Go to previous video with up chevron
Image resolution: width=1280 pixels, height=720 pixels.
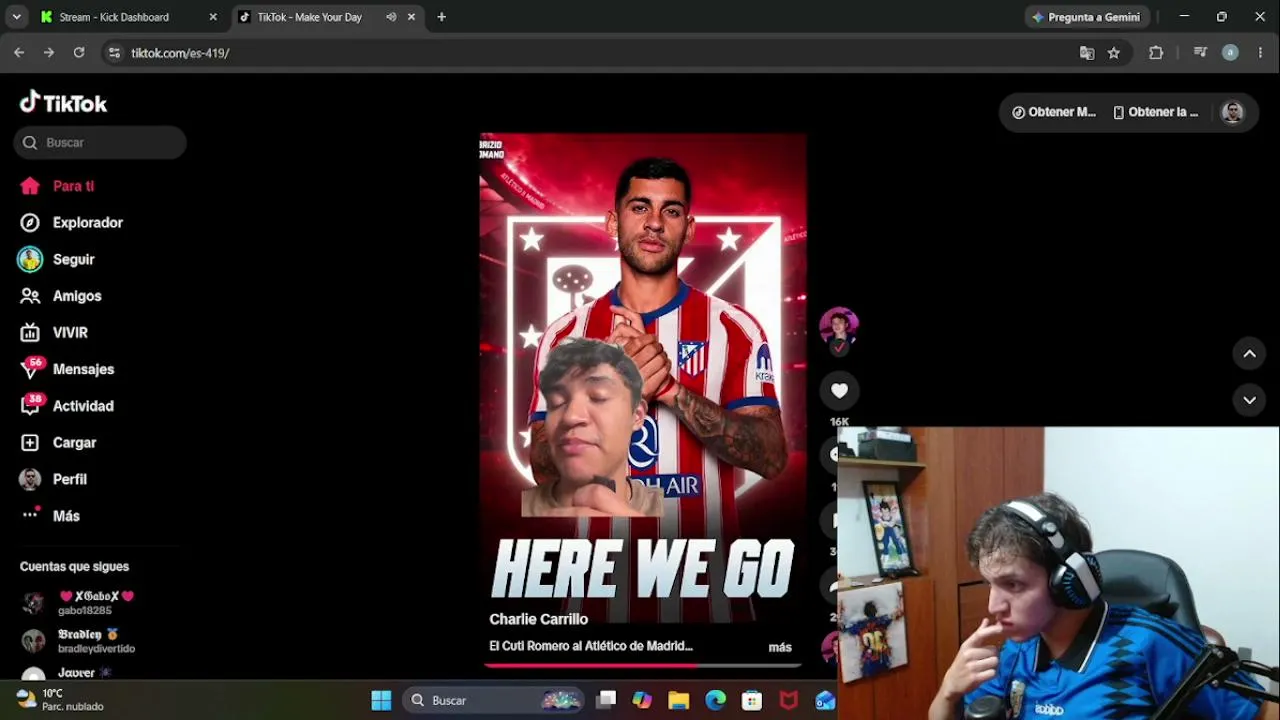pyautogui.click(x=1249, y=354)
